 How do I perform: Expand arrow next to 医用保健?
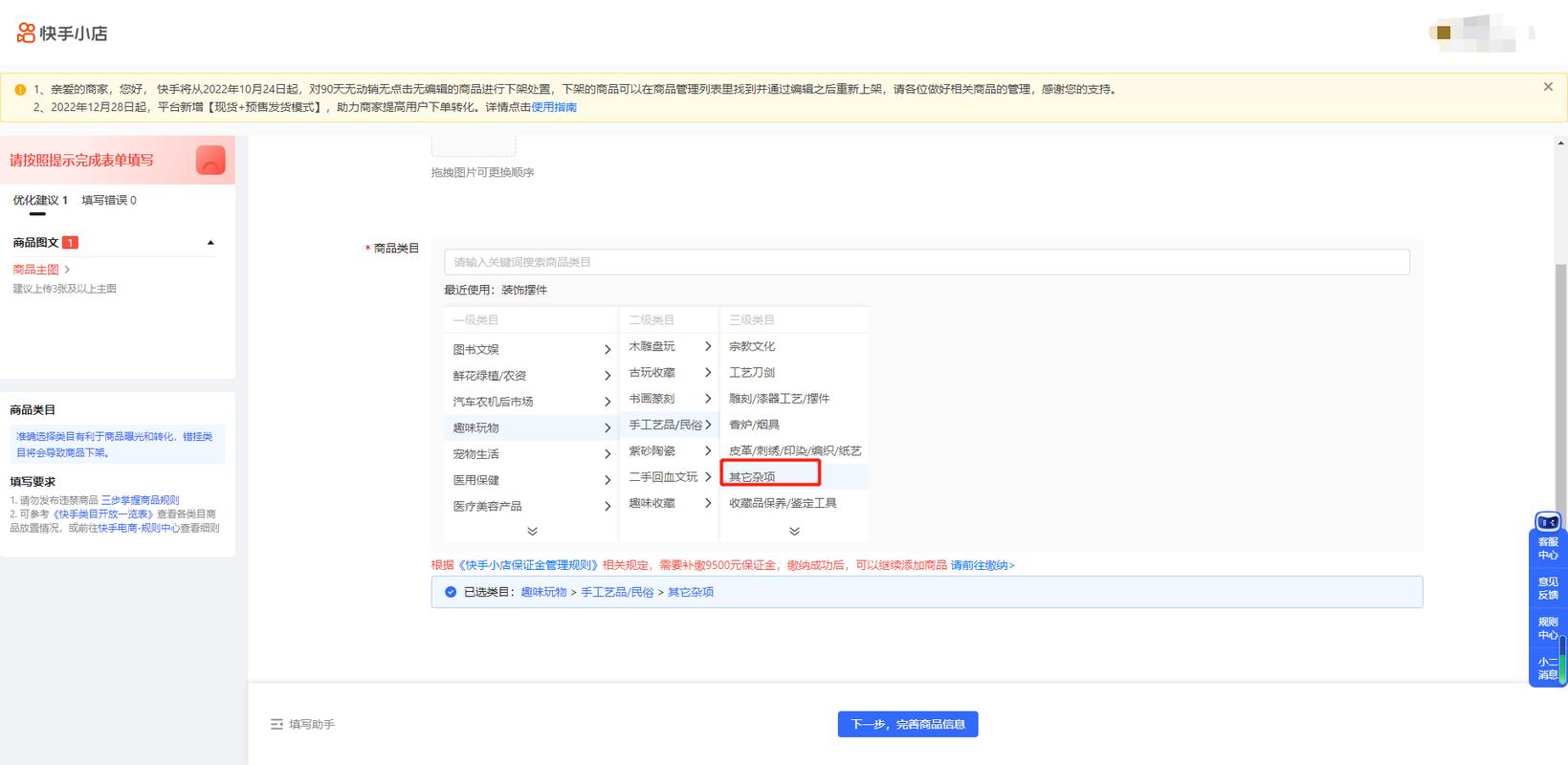coord(607,480)
